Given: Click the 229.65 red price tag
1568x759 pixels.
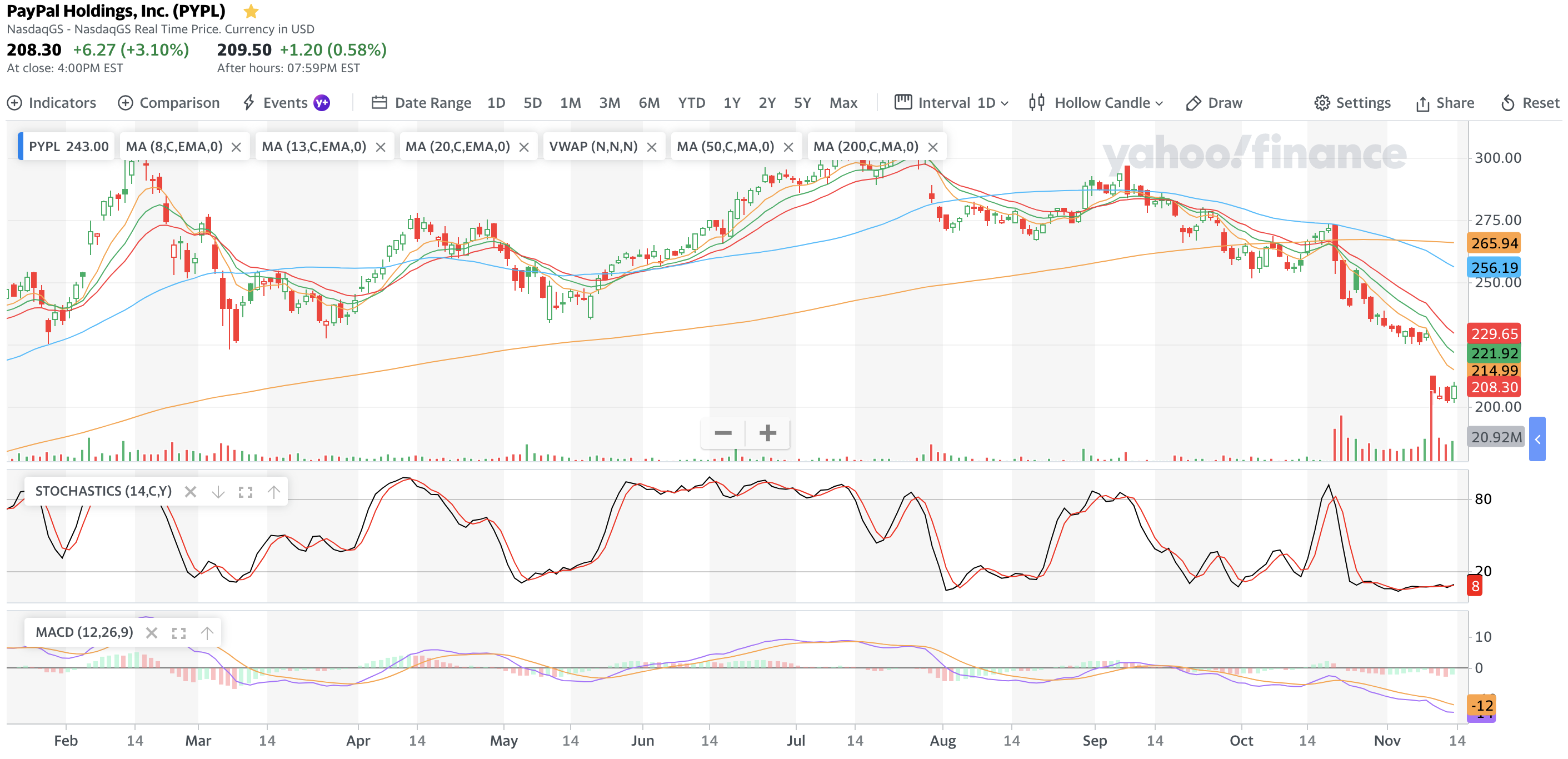Looking at the screenshot, I should pyautogui.click(x=1494, y=334).
